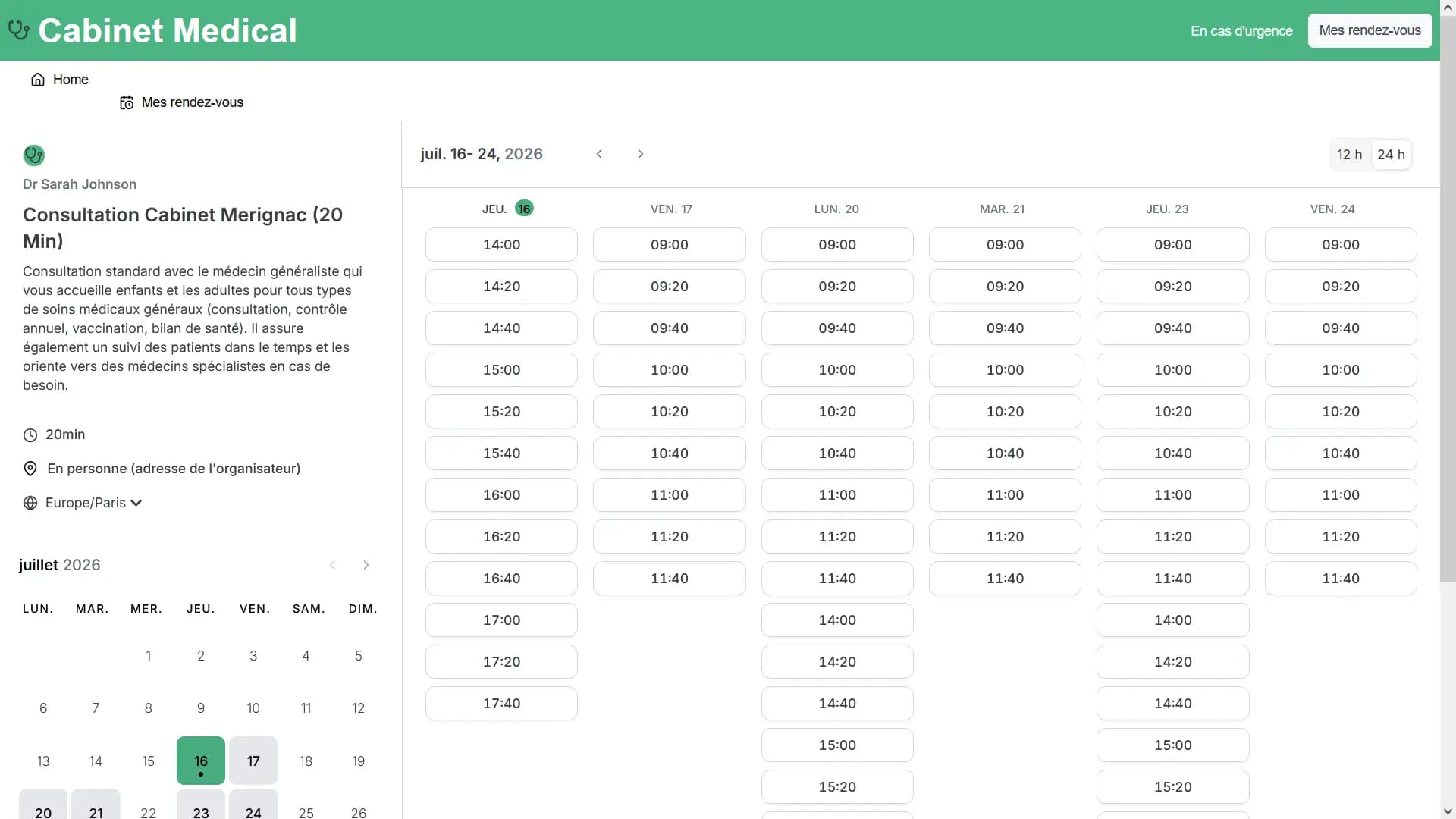The height and width of the screenshot is (819, 1456).
Task: Choose 14:40 slot on Monday 20
Action: (837, 704)
